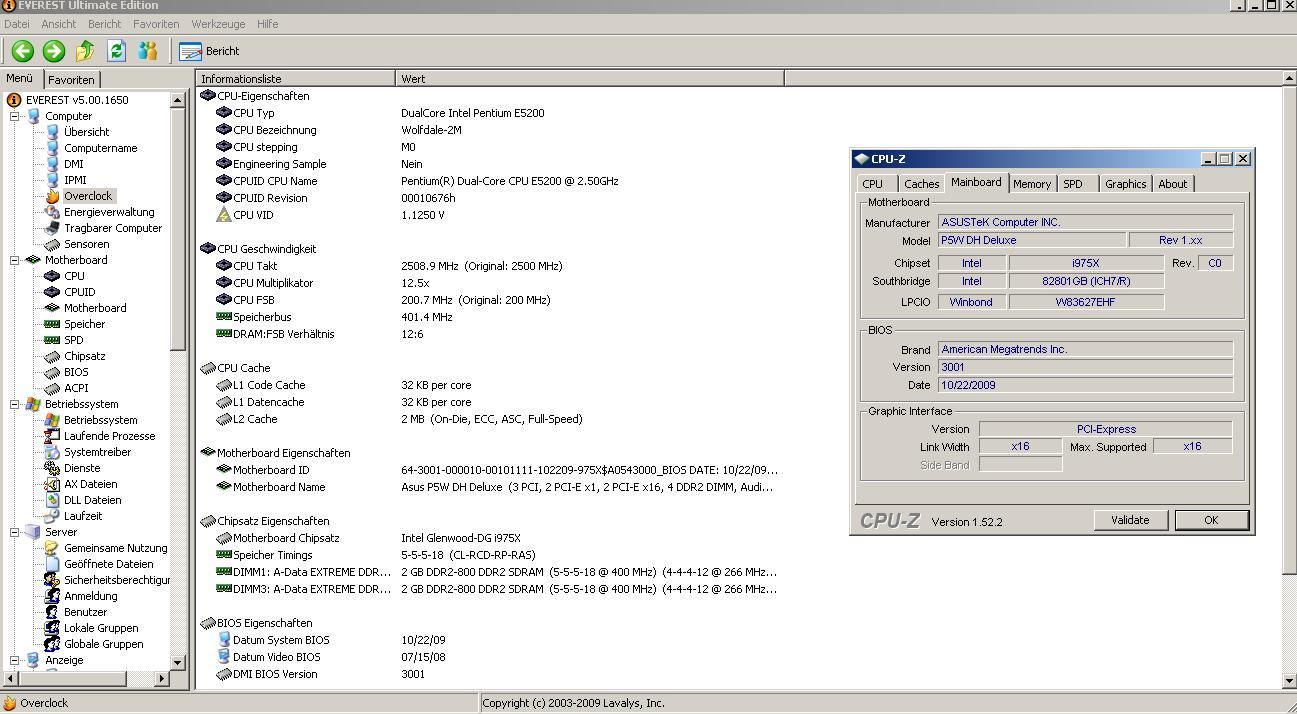Select Gemeinsame Nutzung under Server
Viewport: 1297px width, 714px height.
click(x=115, y=548)
